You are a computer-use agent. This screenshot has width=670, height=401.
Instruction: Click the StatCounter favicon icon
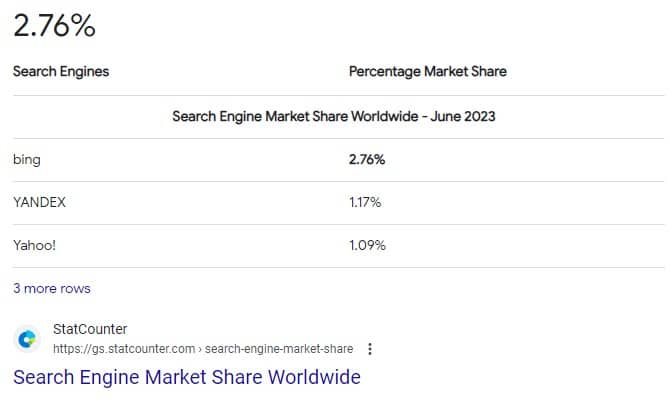point(27,339)
